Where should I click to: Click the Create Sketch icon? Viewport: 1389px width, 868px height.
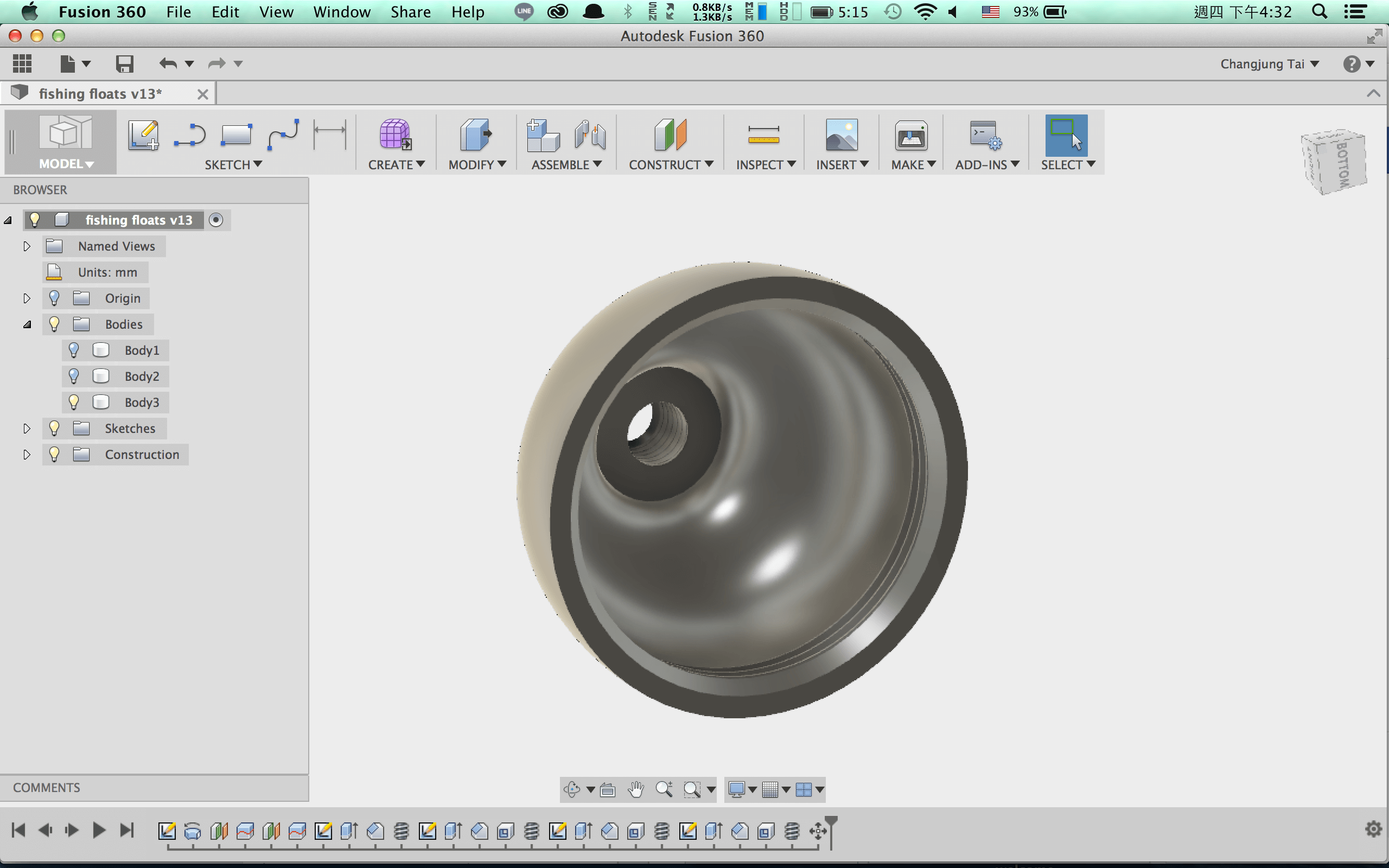coord(143,136)
